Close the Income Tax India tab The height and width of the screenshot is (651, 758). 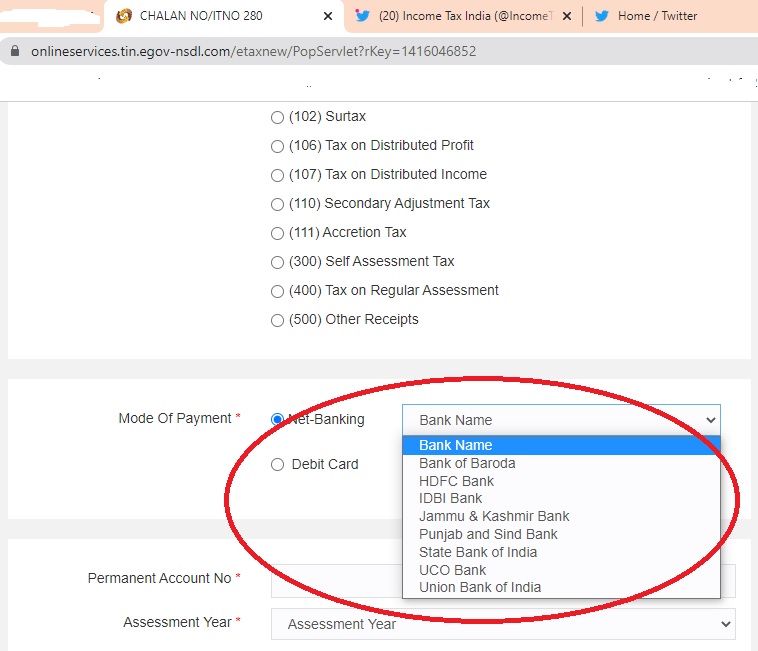(567, 16)
